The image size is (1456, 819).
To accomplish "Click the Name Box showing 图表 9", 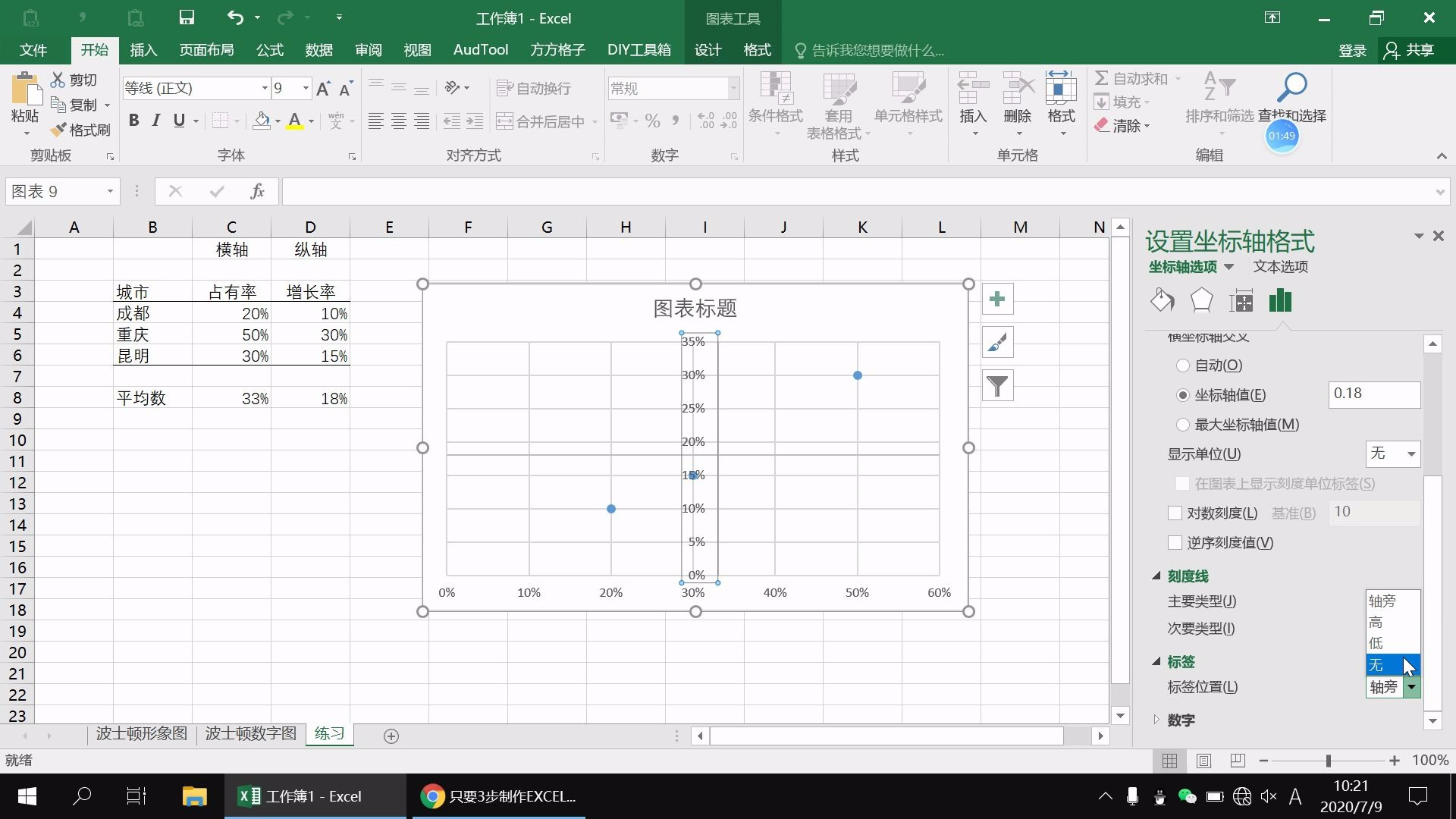I will (x=62, y=191).
